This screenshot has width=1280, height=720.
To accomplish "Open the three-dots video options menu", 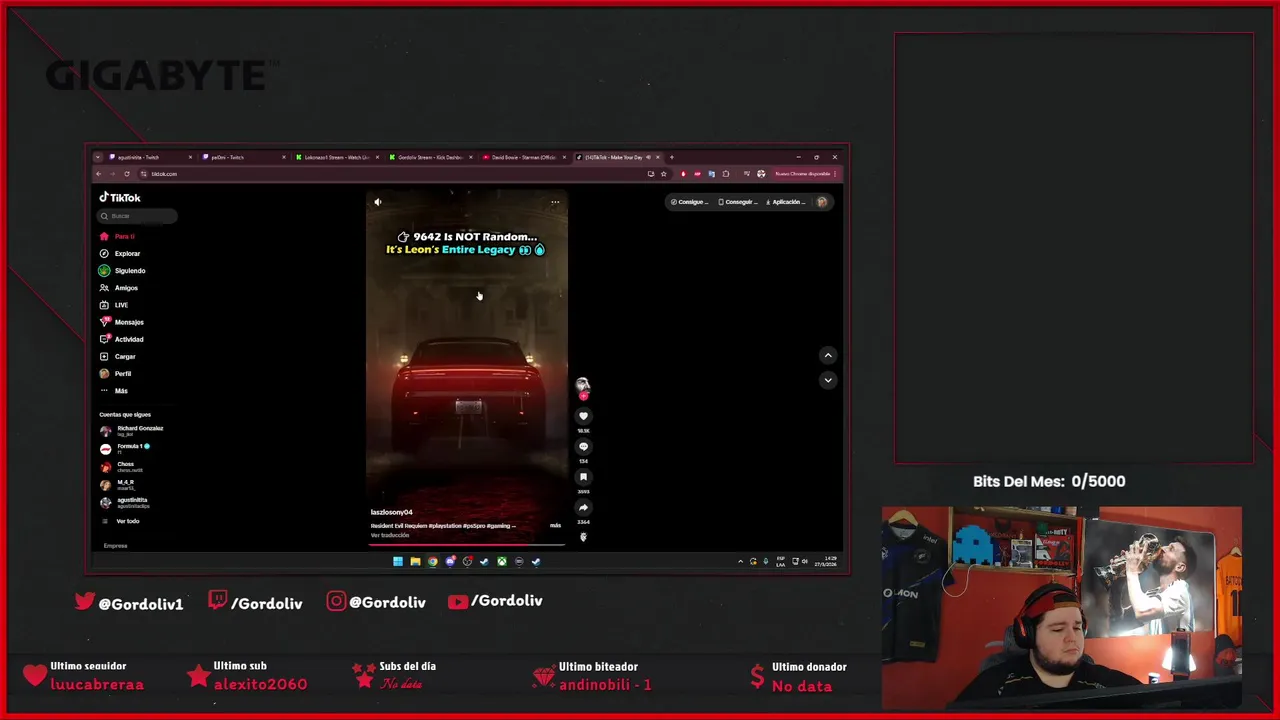I will 555,202.
